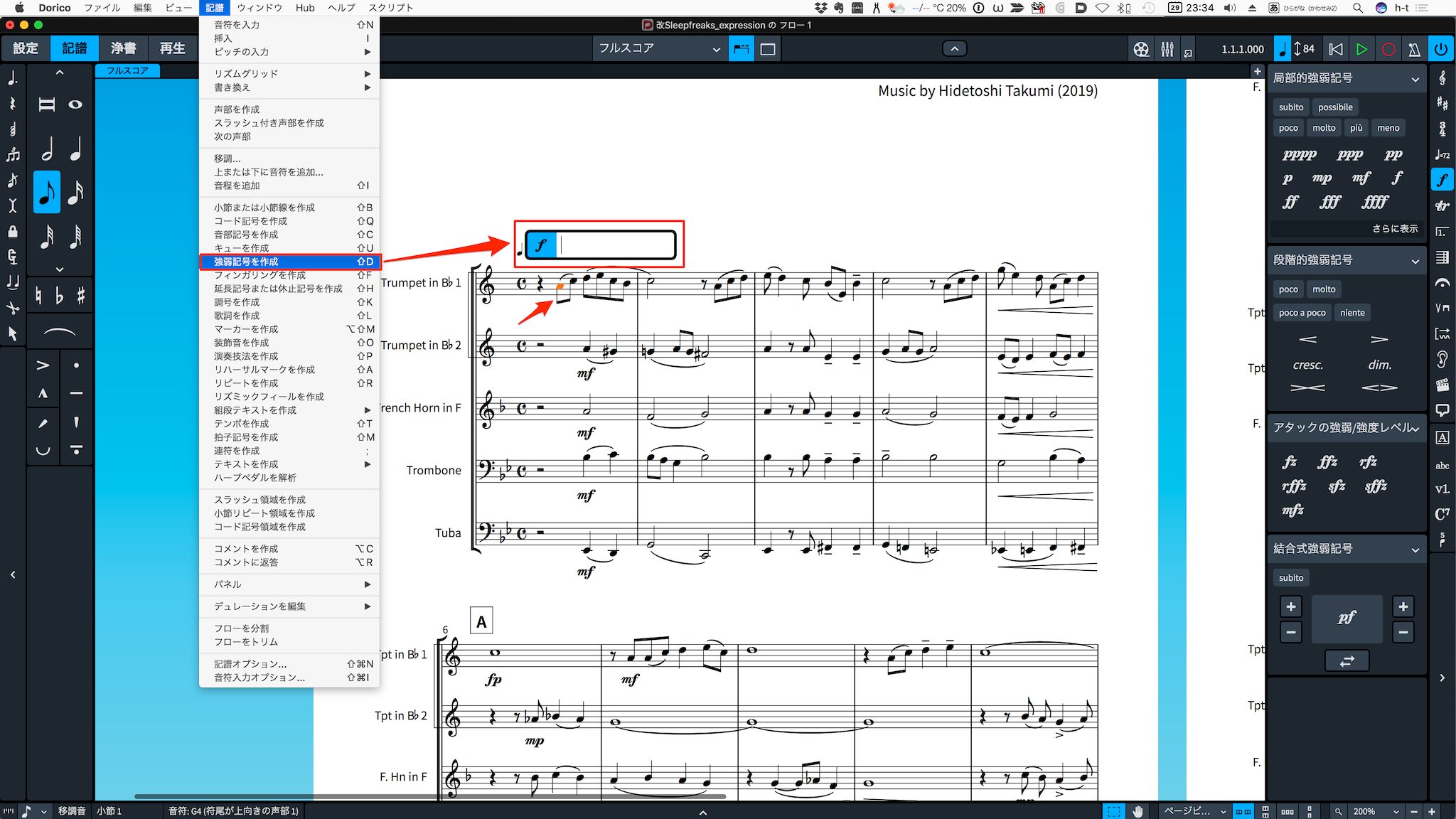
Task: Choose 歌詞を作成 from the menu
Action: 290,316
